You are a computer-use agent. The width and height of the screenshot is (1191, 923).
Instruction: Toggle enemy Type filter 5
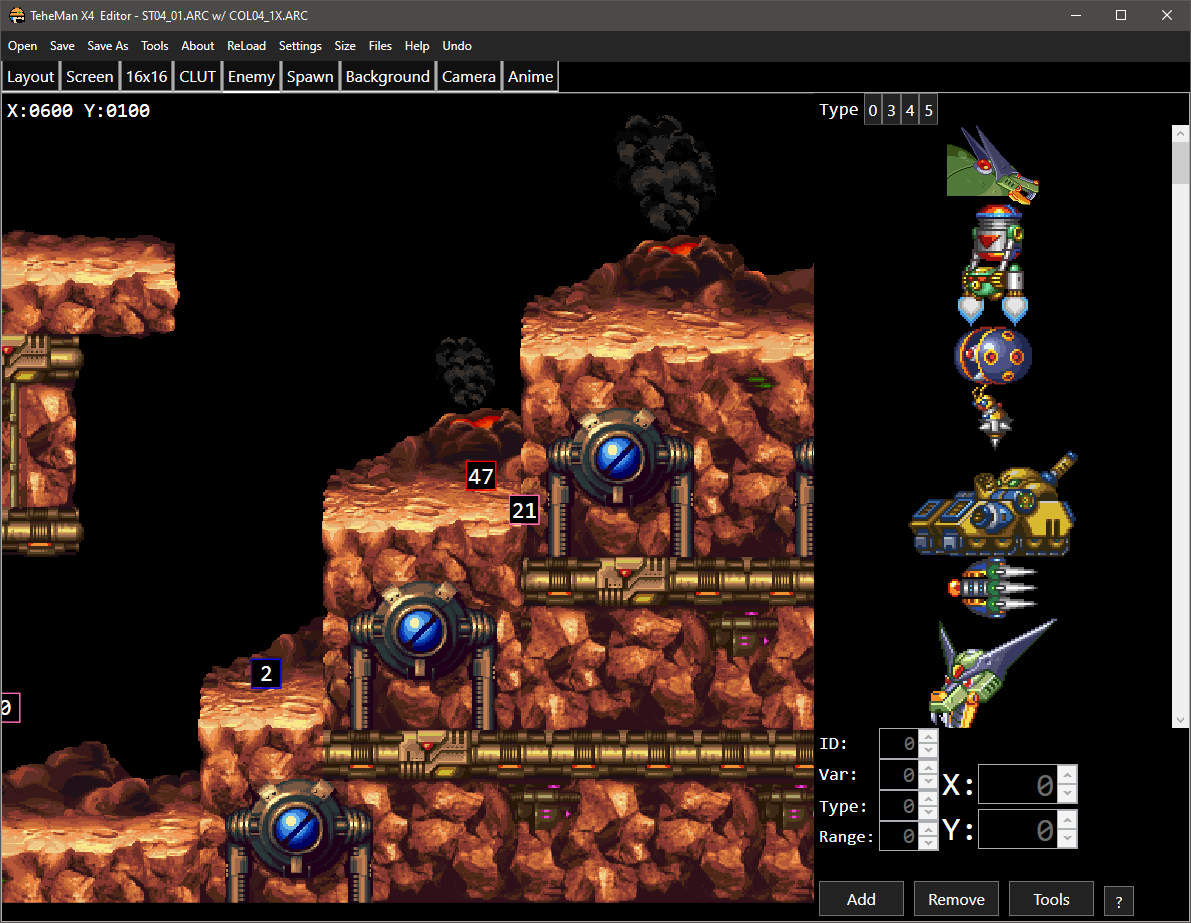click(x=928, y=110)
